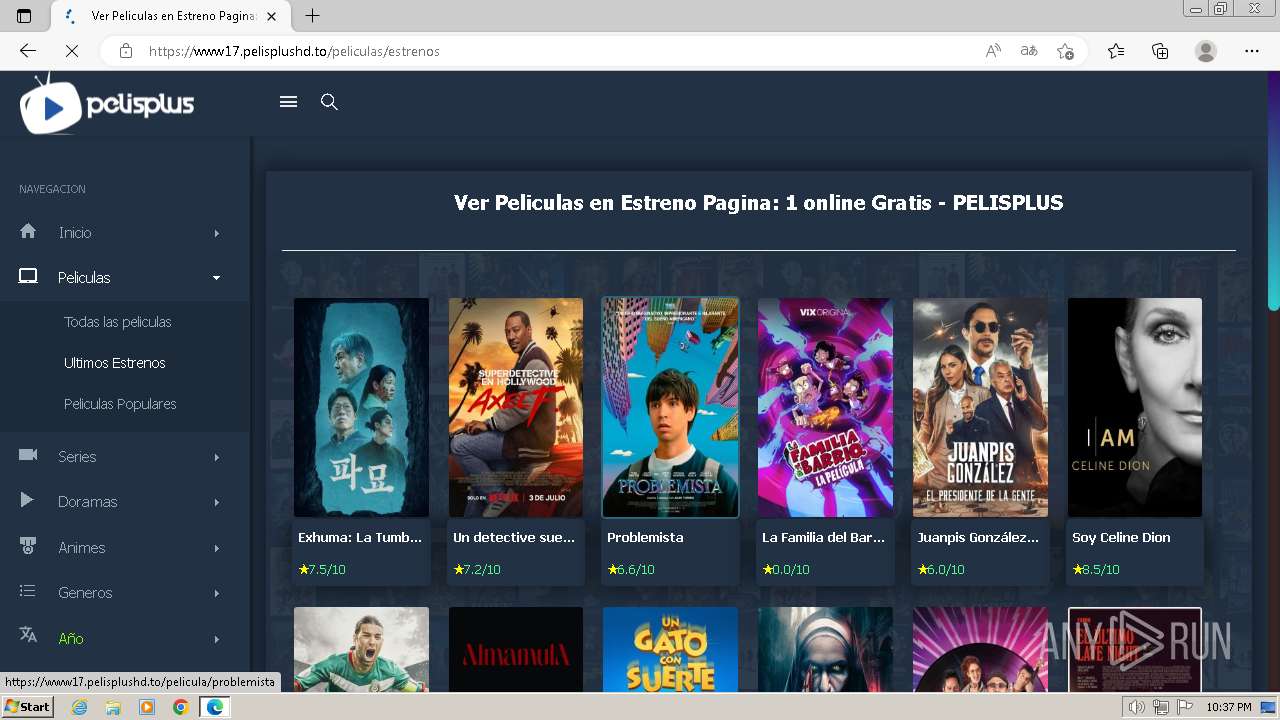Click the Edge taskbar icon

(x=215, y=707)
